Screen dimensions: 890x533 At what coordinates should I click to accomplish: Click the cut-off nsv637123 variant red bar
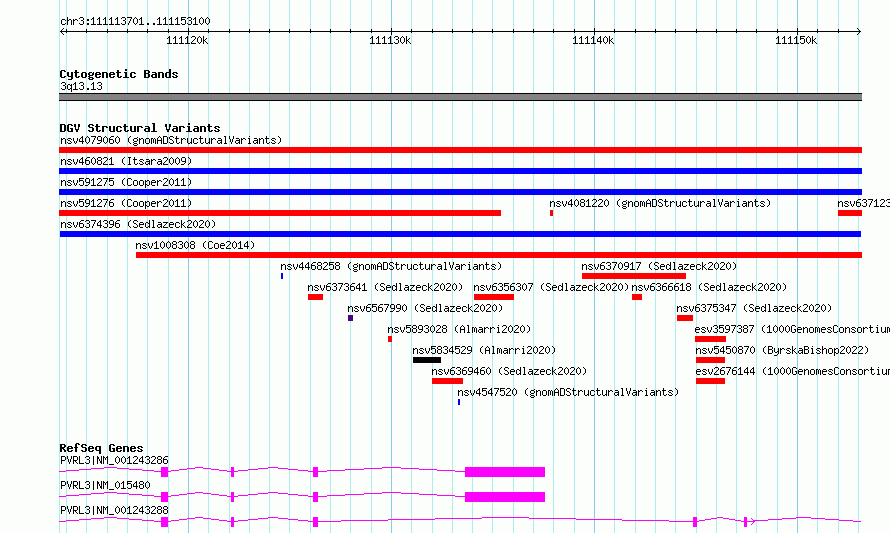pyautogui.click(x=850, y=213)
